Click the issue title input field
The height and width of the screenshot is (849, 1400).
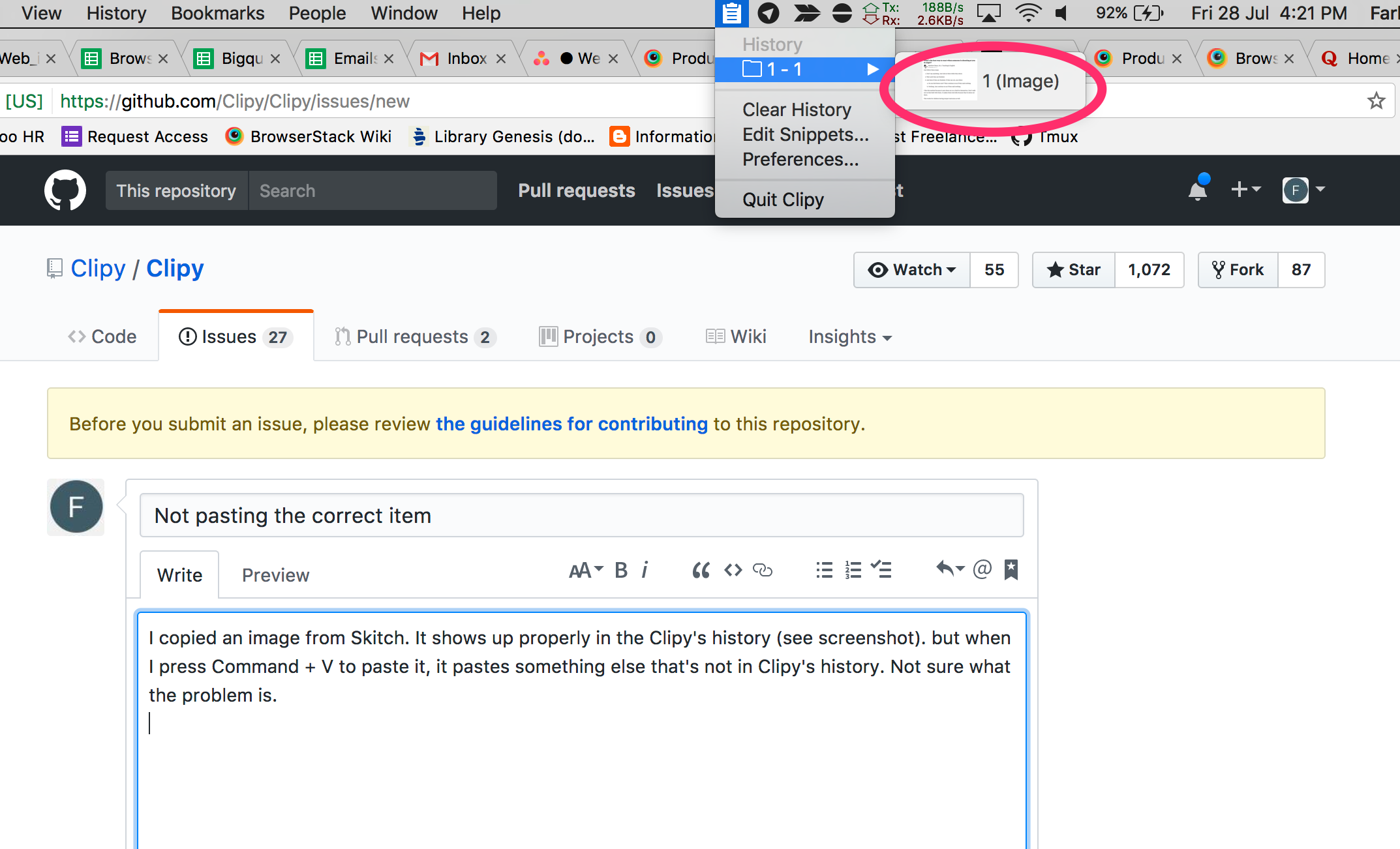(581, 515)
